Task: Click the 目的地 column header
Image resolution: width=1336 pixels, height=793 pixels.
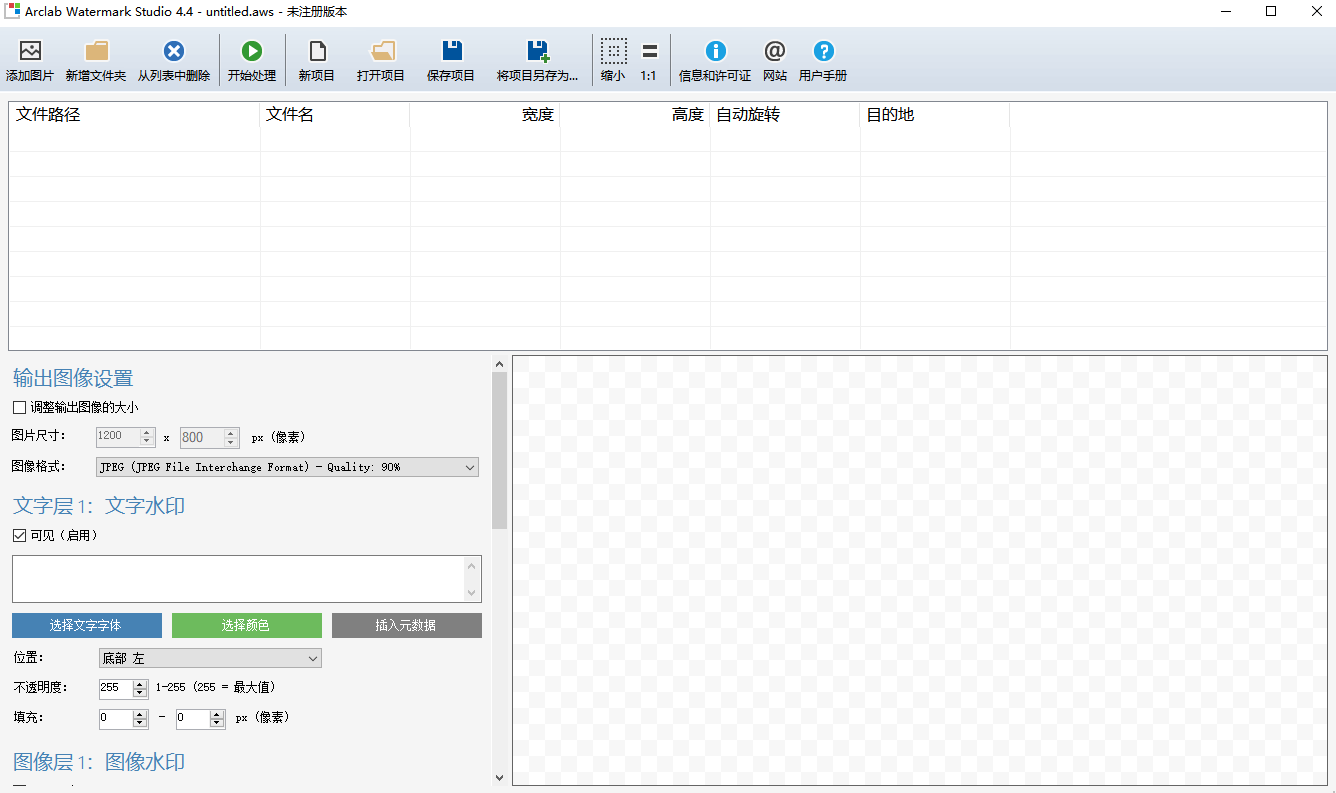Action: [x=935, y=115]
